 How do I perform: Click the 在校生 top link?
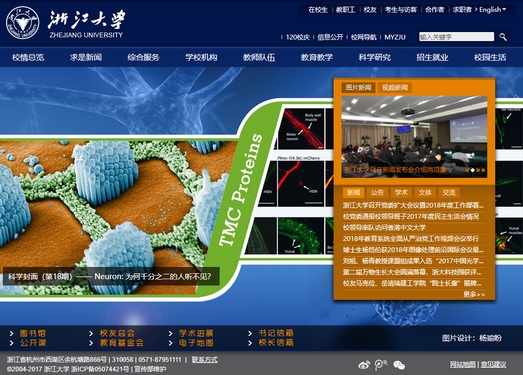[318, 10]
